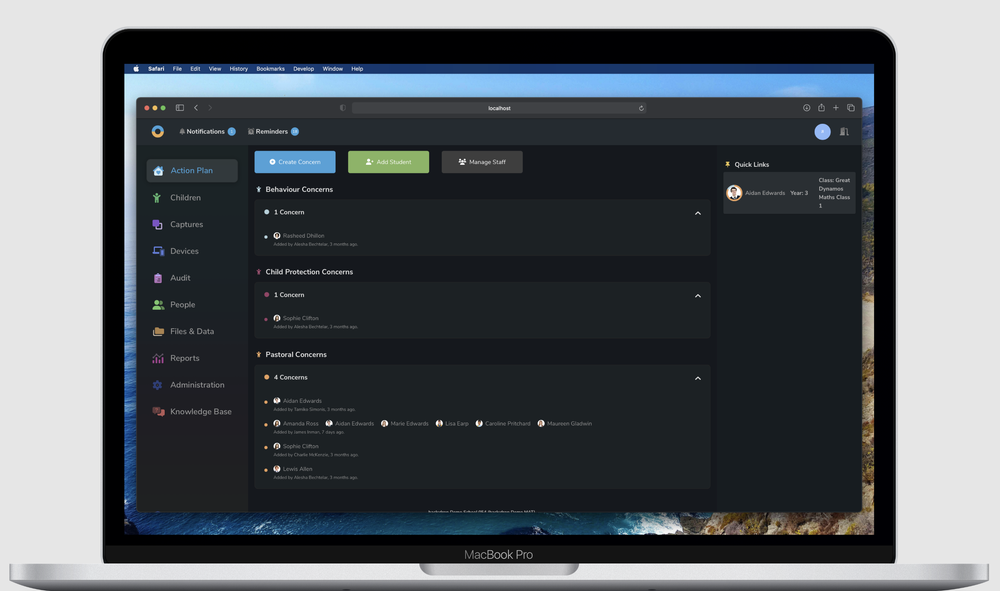Click '1 Concern' under Child Protection Concerns

point(289,295)
